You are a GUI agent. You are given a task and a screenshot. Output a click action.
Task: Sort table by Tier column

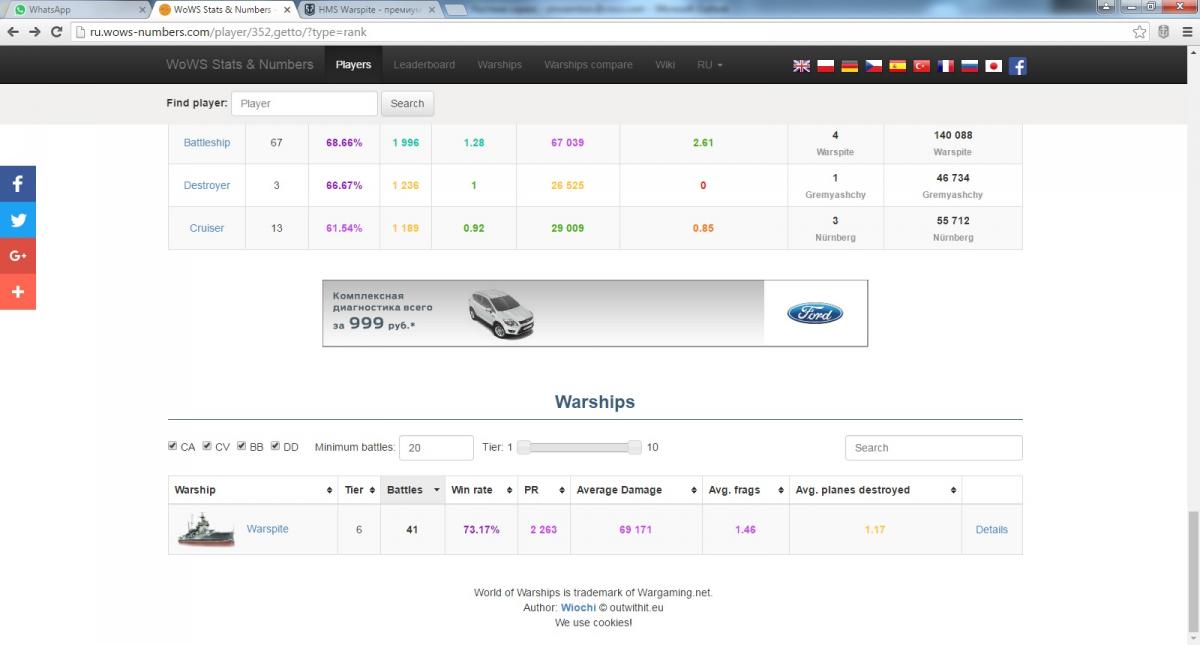[359, 490]
